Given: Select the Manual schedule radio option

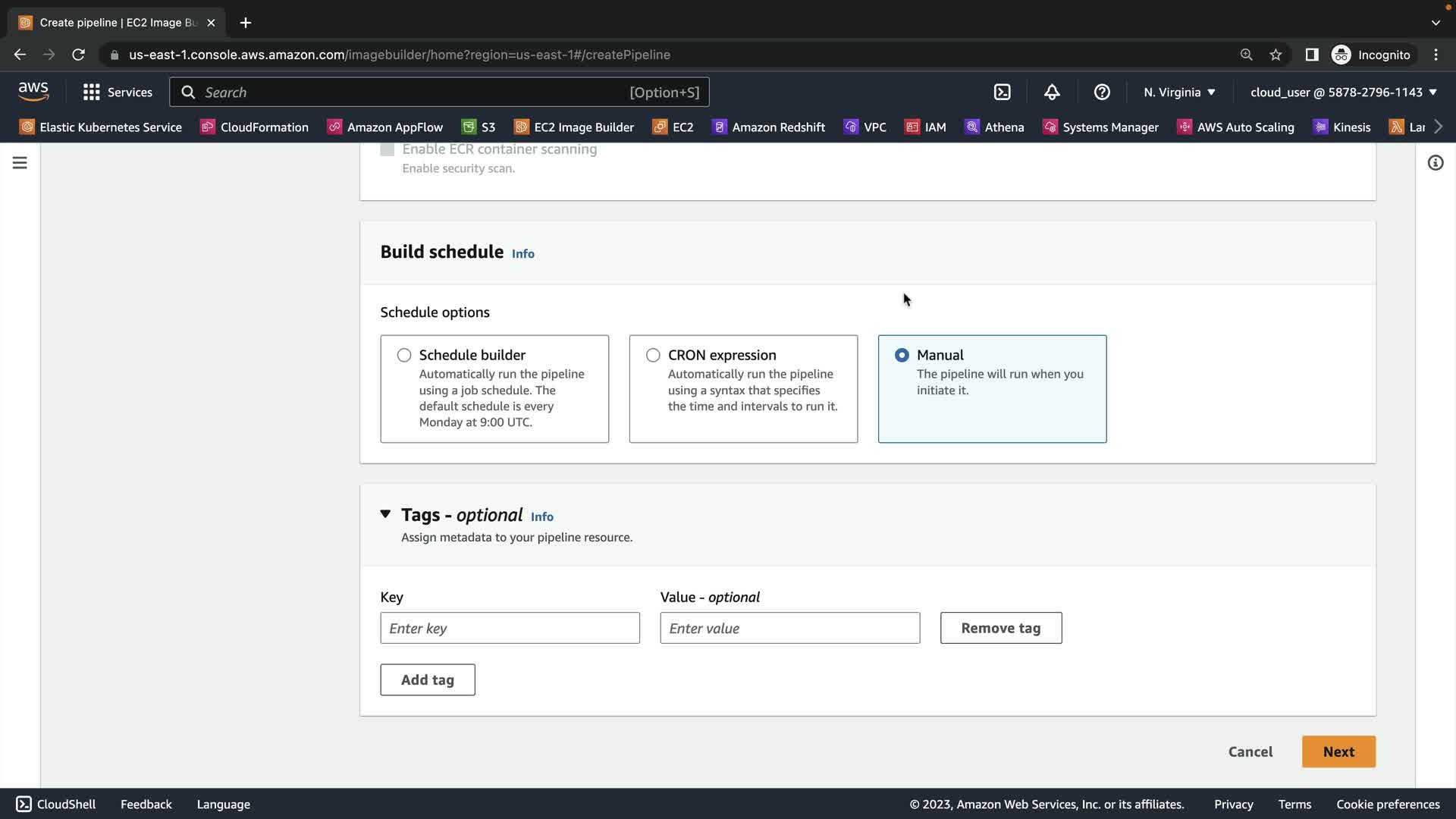Looking at the screenshot, I should [x=902, y=355].
